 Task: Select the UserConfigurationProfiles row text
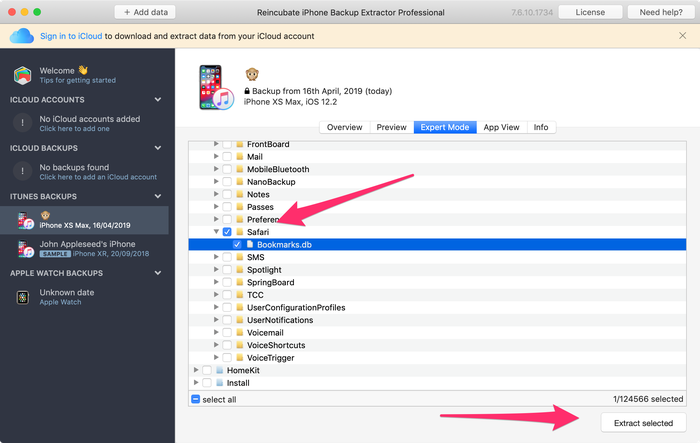296,308
